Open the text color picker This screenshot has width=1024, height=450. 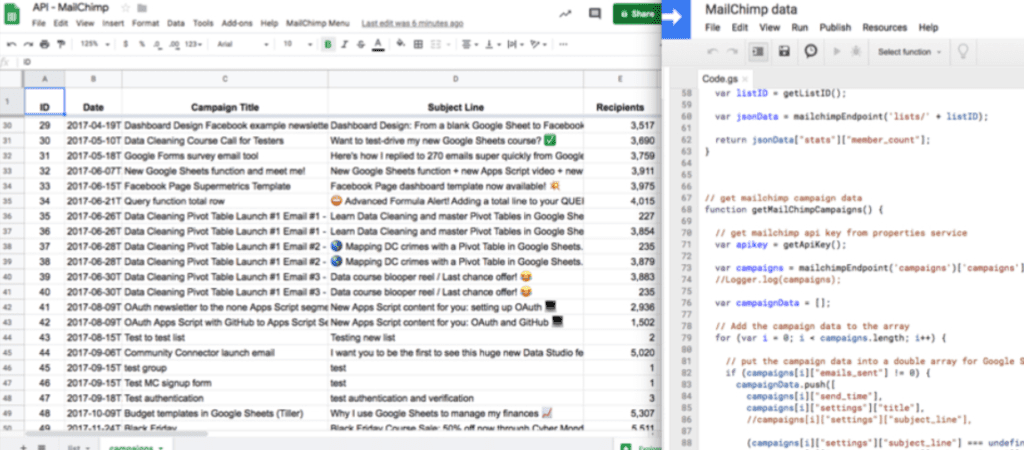point(377,44)
